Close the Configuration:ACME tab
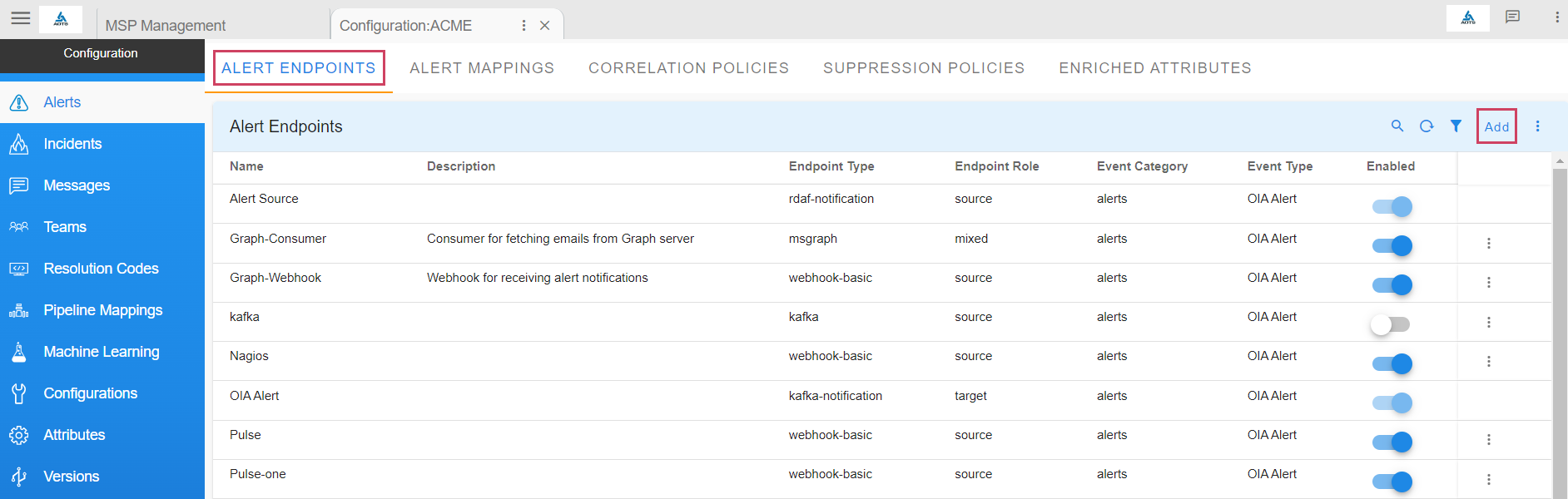The height and width of the screenshot is (499, 1568). pos(545,26)
